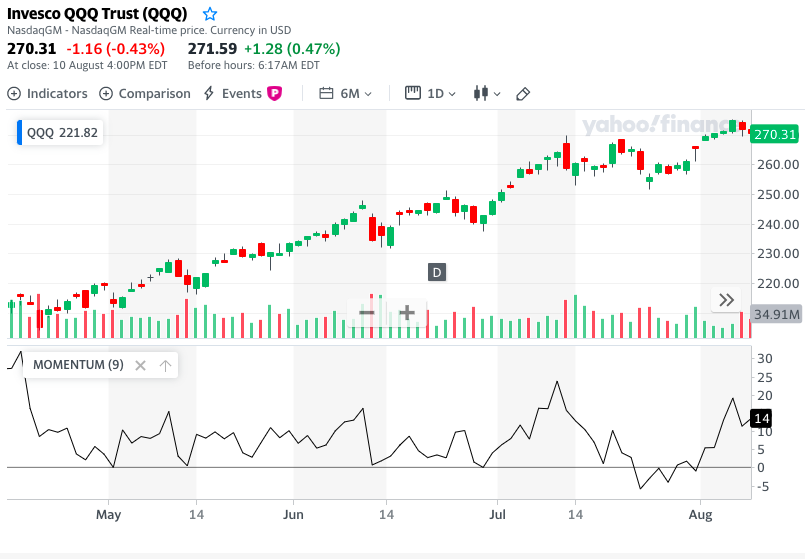Add QQQ to watchlist with the star icon
This screenshot has width=805, height=559.
pyautogui.click(x=209, y=14)
